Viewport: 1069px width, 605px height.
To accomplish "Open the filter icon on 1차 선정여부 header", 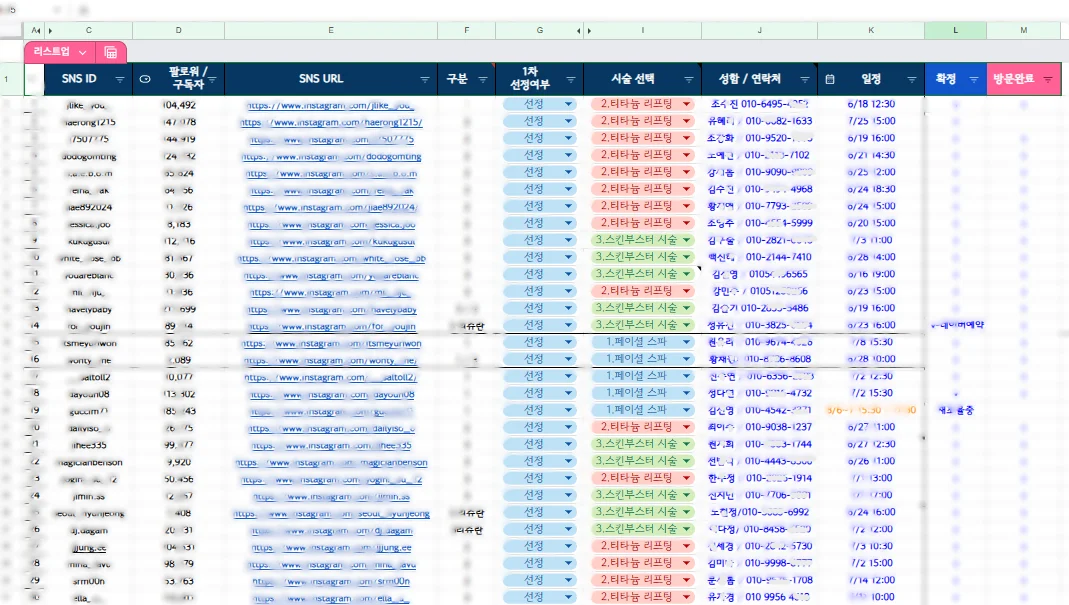I will click(571, 80).
